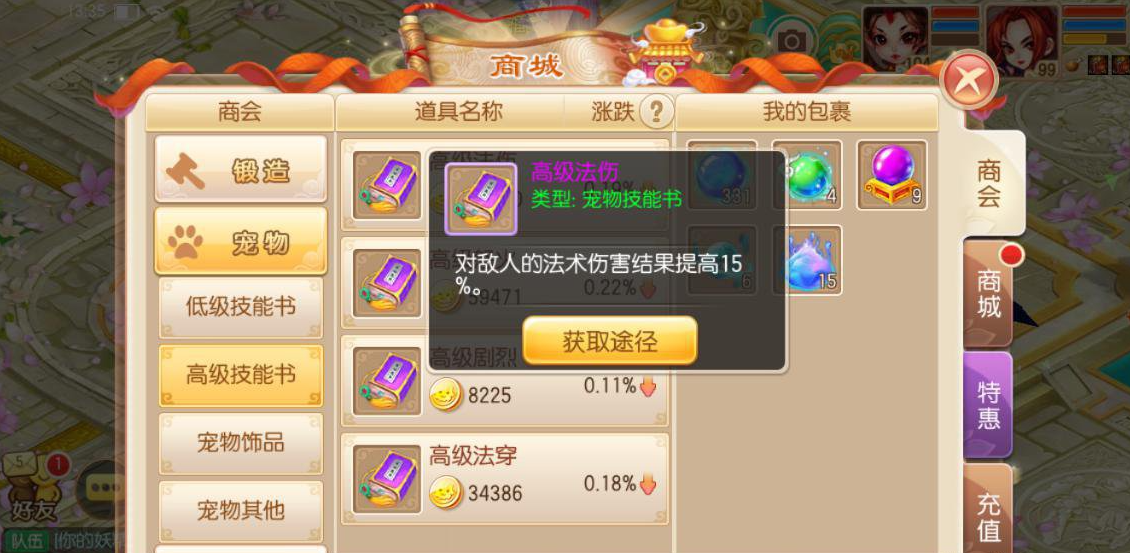This screenshot has height=553, width=1130.
Task: Tap the blue crystal item with count 15
Action: click(x=807, y=260)
